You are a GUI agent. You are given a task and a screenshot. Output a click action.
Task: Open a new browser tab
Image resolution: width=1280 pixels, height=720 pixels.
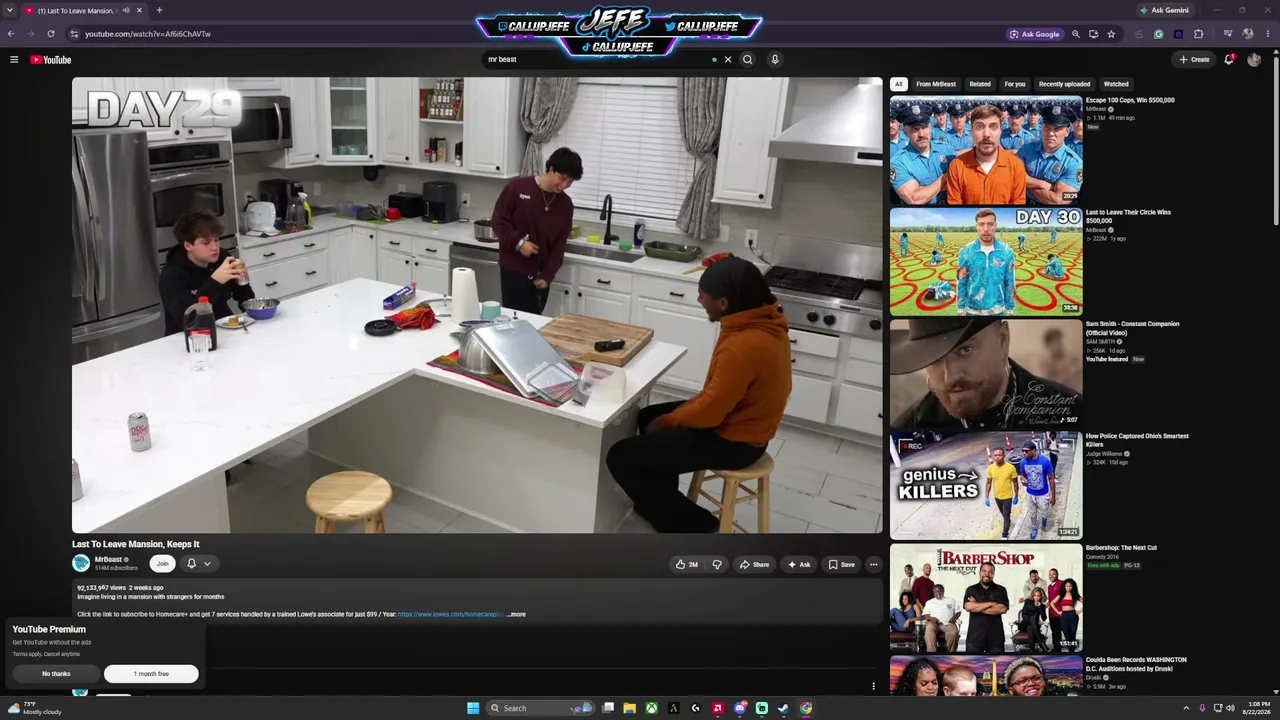tap(159, 10)
